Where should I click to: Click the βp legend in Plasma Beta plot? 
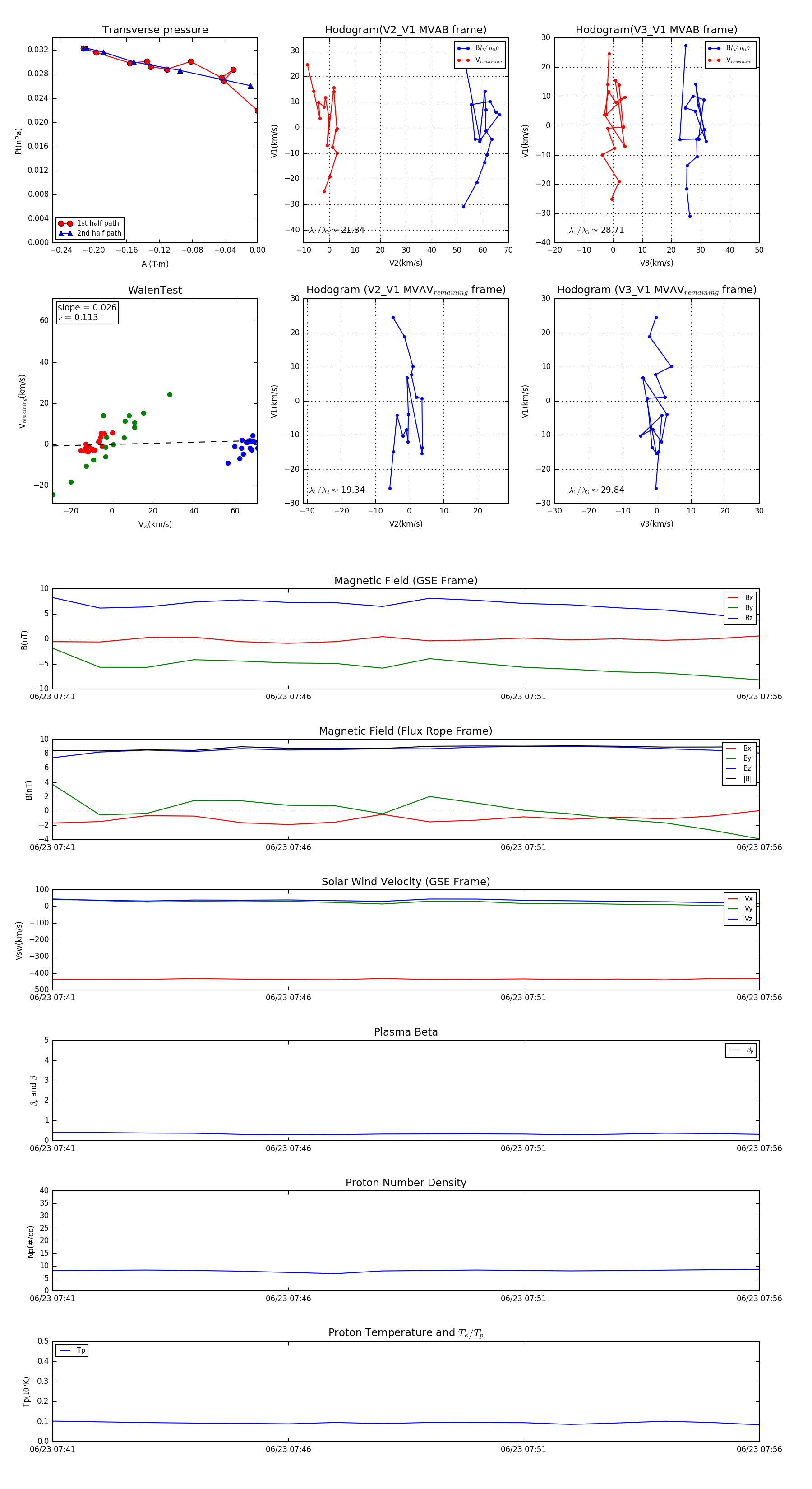(741, 1050)
